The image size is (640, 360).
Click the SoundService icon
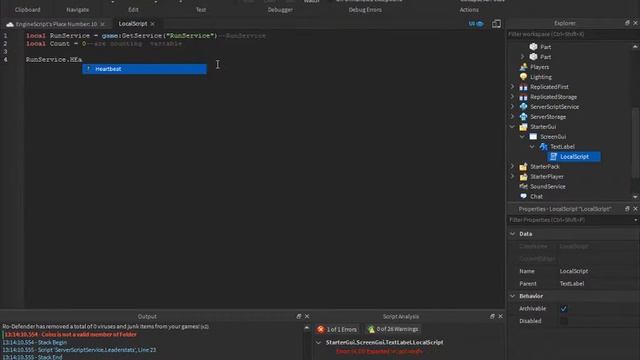(523, 187)
